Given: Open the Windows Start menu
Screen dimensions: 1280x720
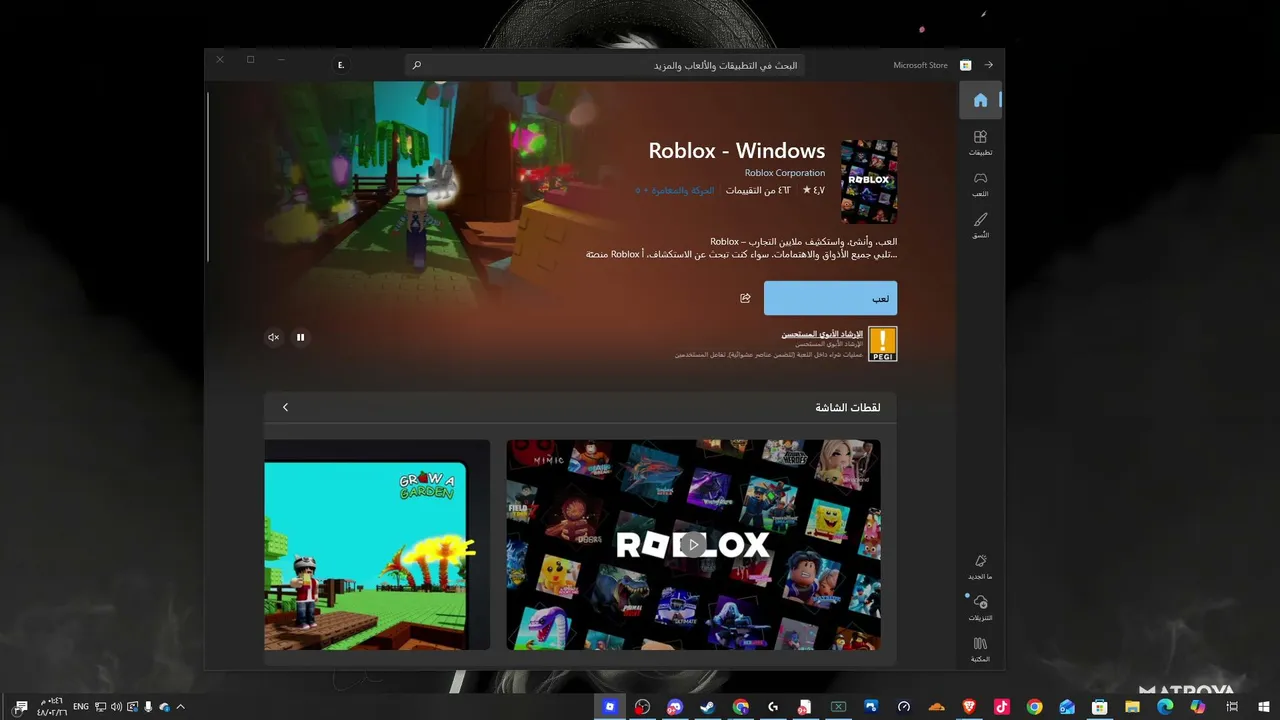Looking at the screenshot, I should pos(1263,707).
